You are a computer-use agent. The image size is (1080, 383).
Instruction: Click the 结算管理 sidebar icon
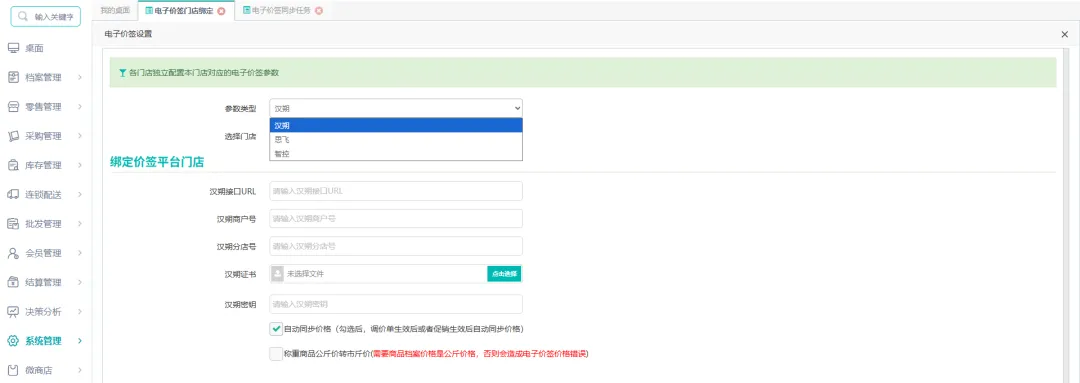[12, 282]
